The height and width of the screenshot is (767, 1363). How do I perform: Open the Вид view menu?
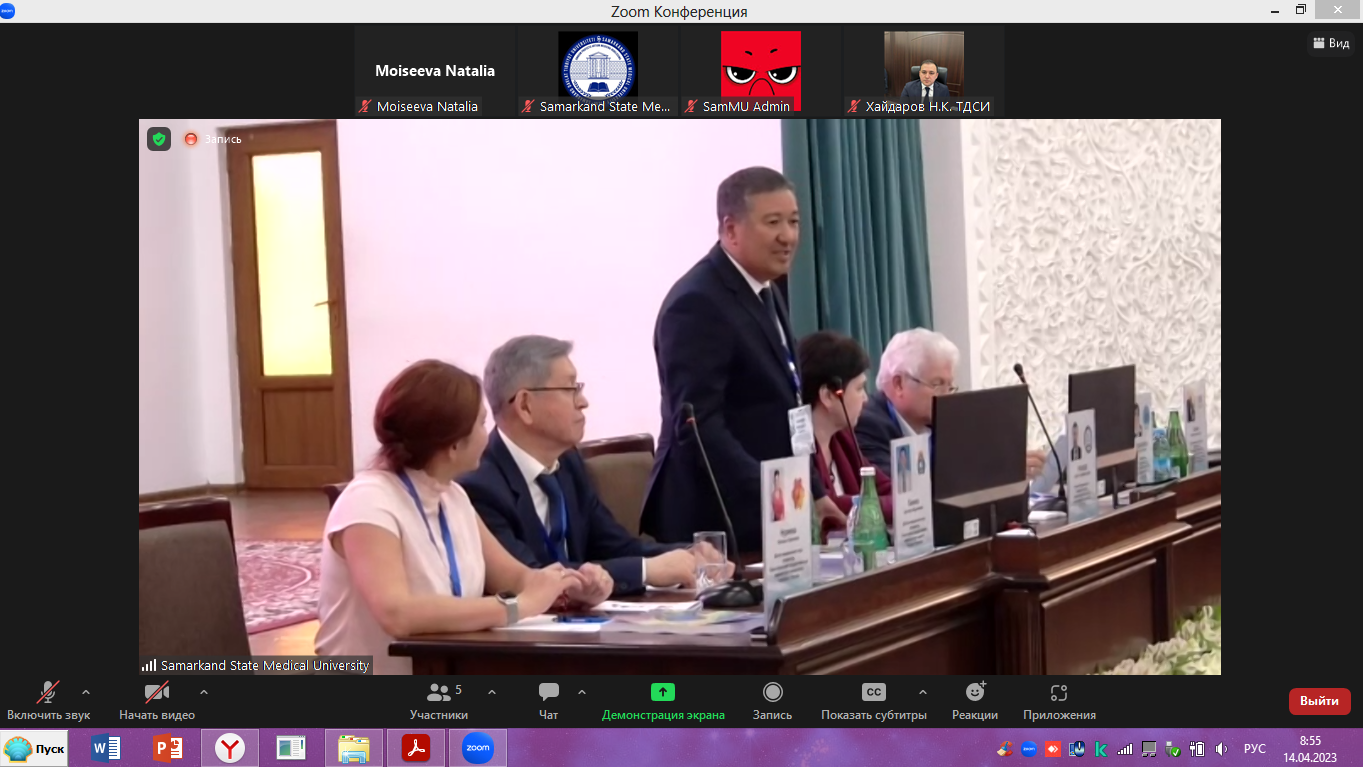(x=1331, y=43)
